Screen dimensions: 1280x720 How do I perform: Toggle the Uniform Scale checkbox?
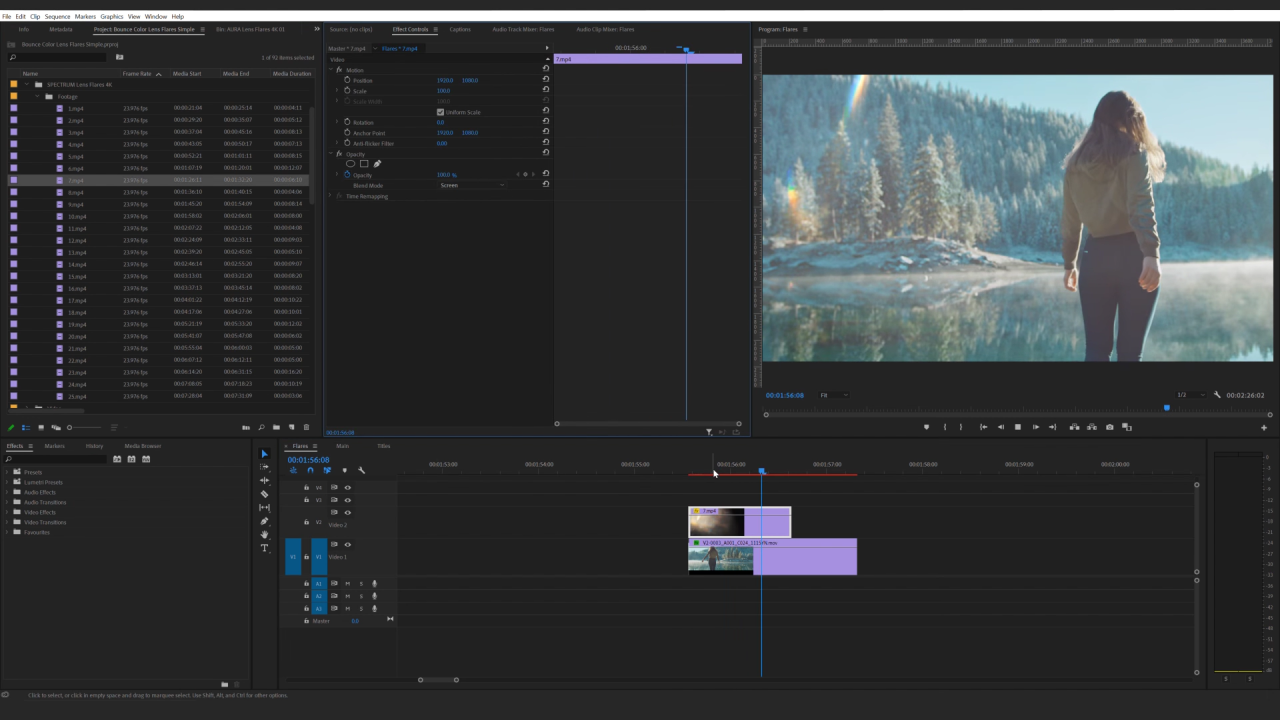[440, 112]
